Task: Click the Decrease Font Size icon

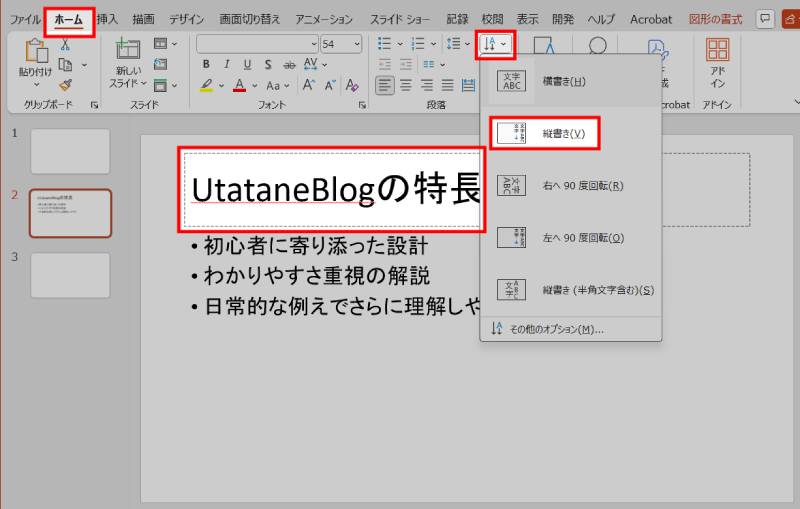Action: click(x=330, y=85)
